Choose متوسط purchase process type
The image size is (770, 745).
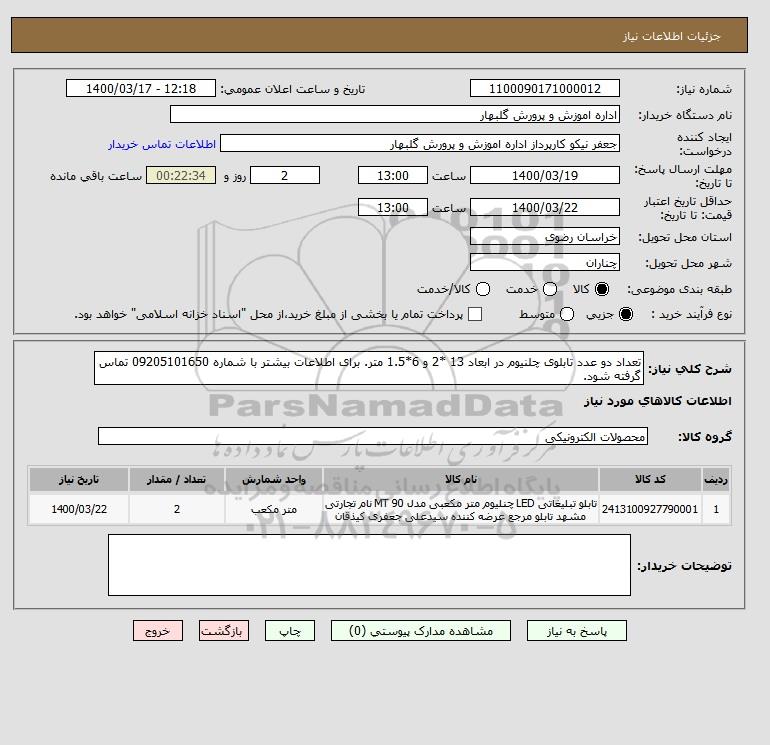coord(567,314)
